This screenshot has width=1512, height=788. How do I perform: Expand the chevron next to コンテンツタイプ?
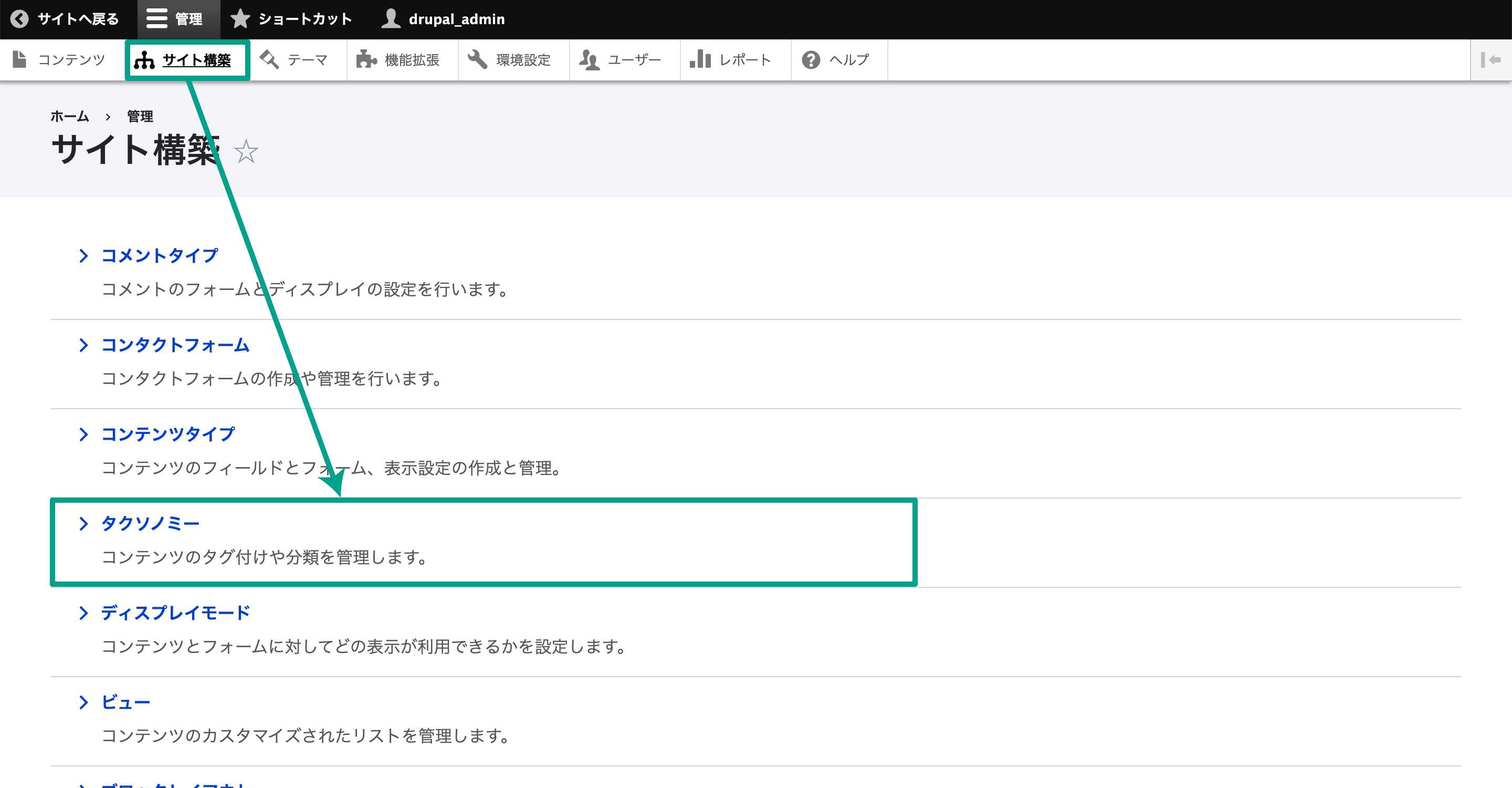[83, 434]
